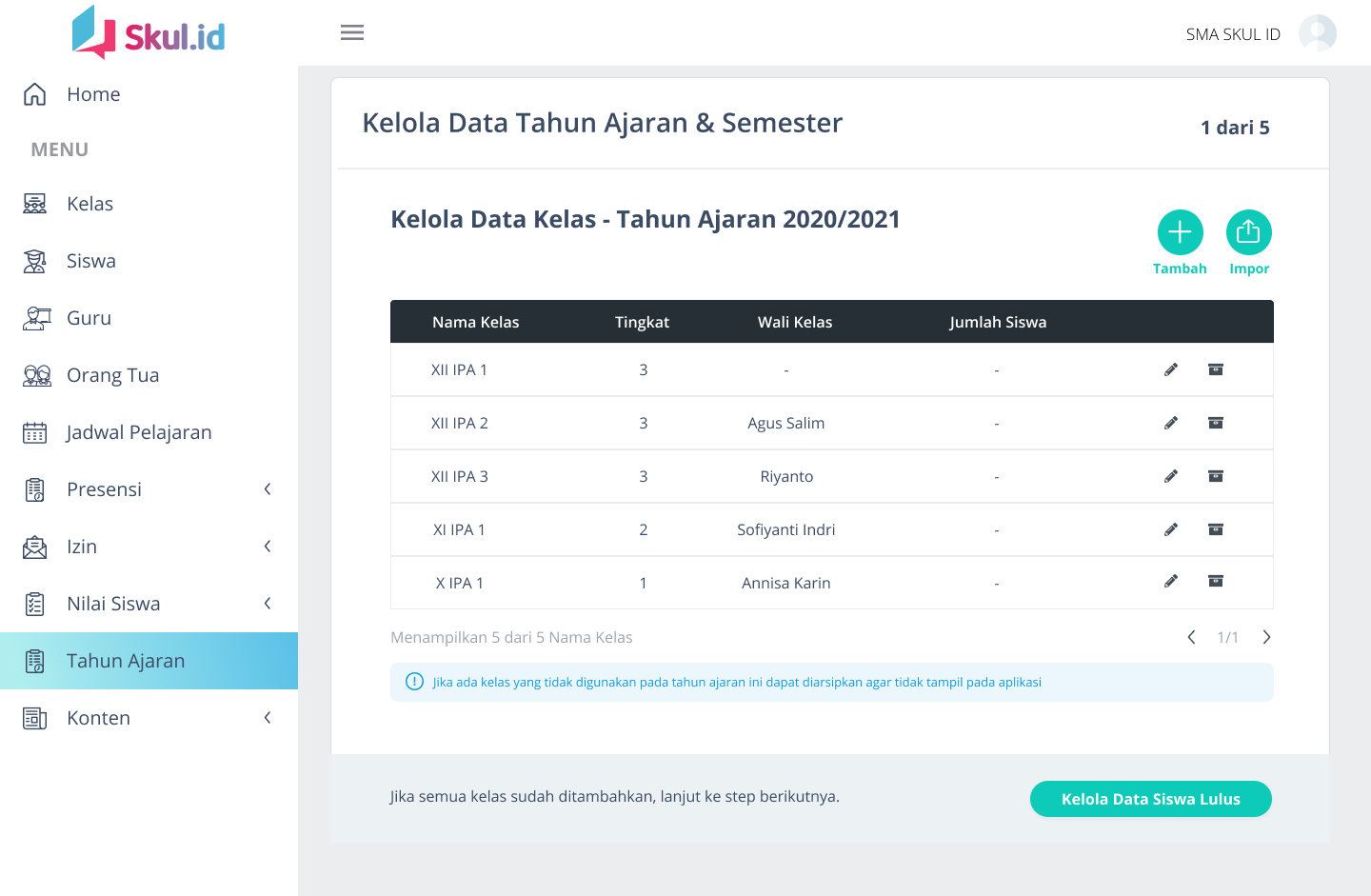Archive the XI IPA 1 class

point(1216,529)
